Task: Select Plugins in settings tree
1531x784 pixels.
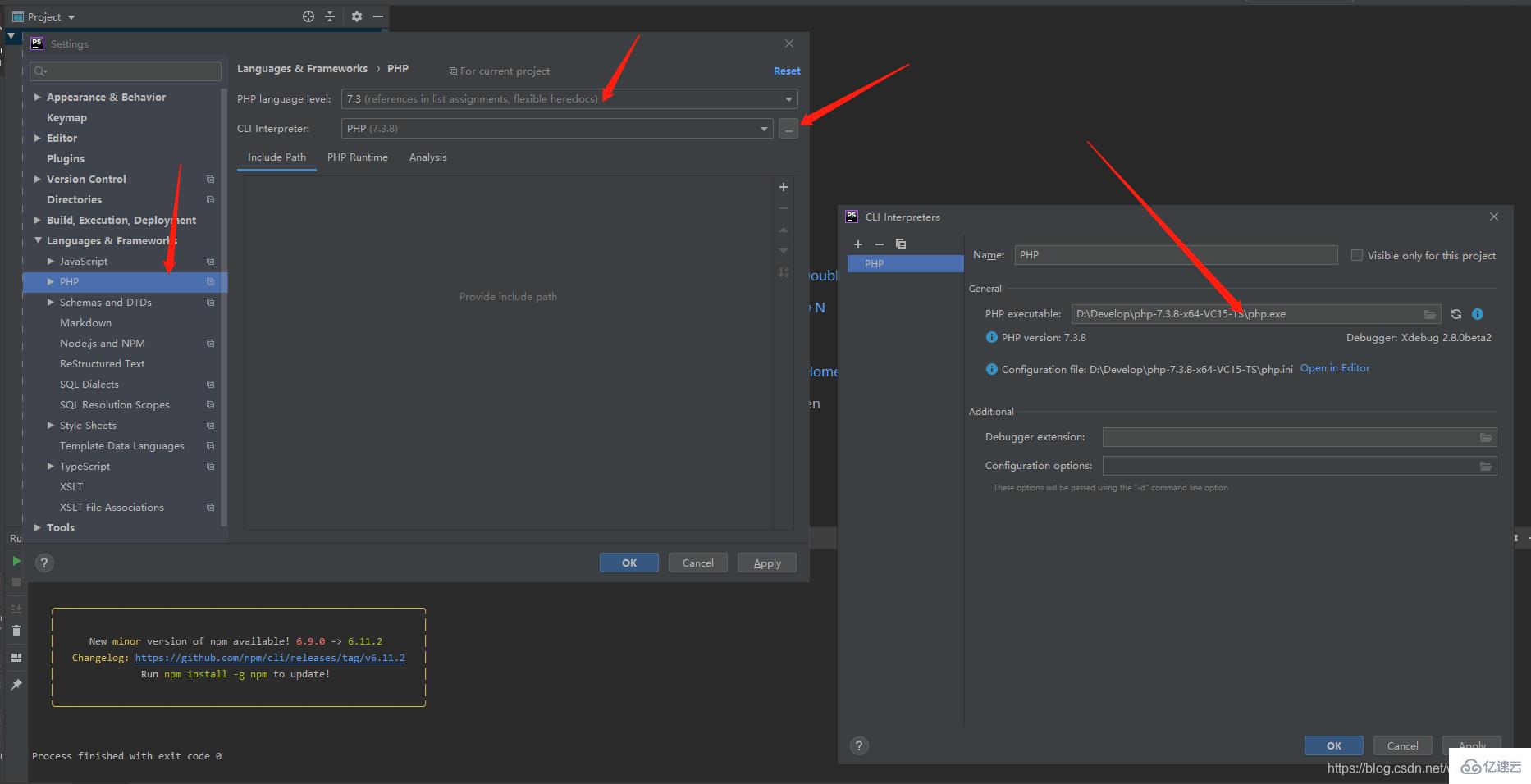Action: [x=66, y=159]
